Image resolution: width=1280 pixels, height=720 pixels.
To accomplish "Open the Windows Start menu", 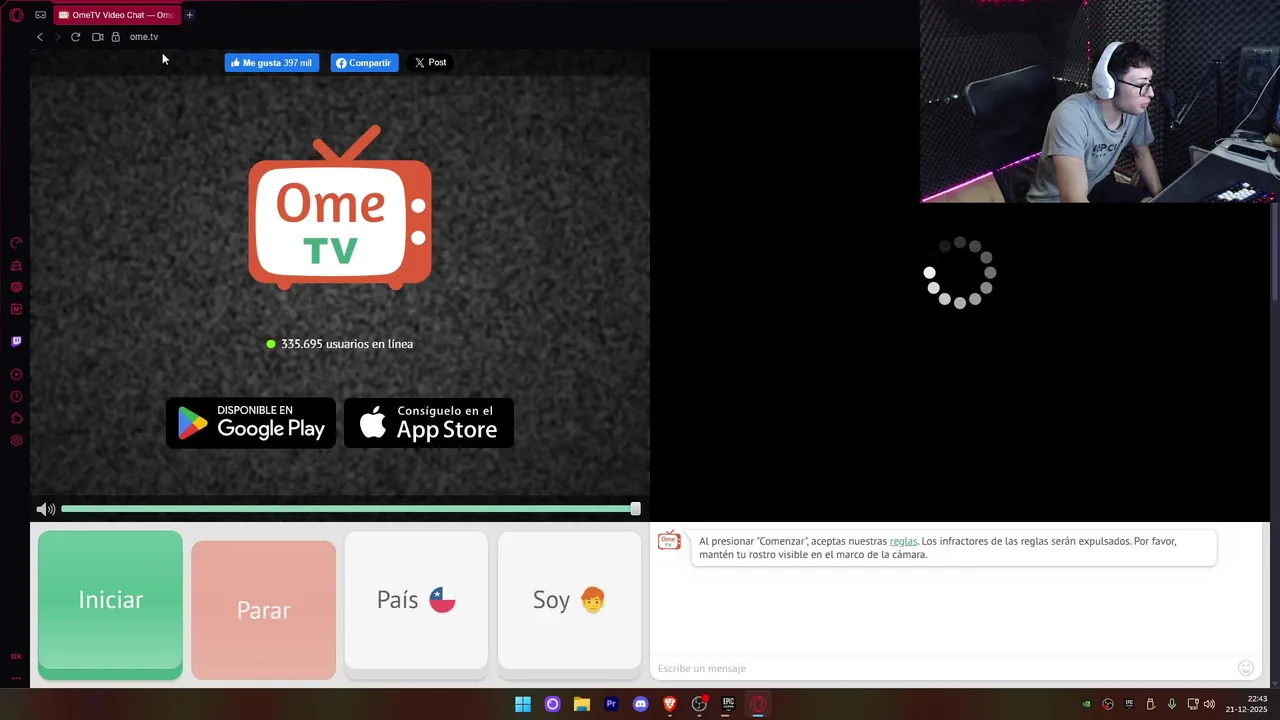I will click(523, 704).
